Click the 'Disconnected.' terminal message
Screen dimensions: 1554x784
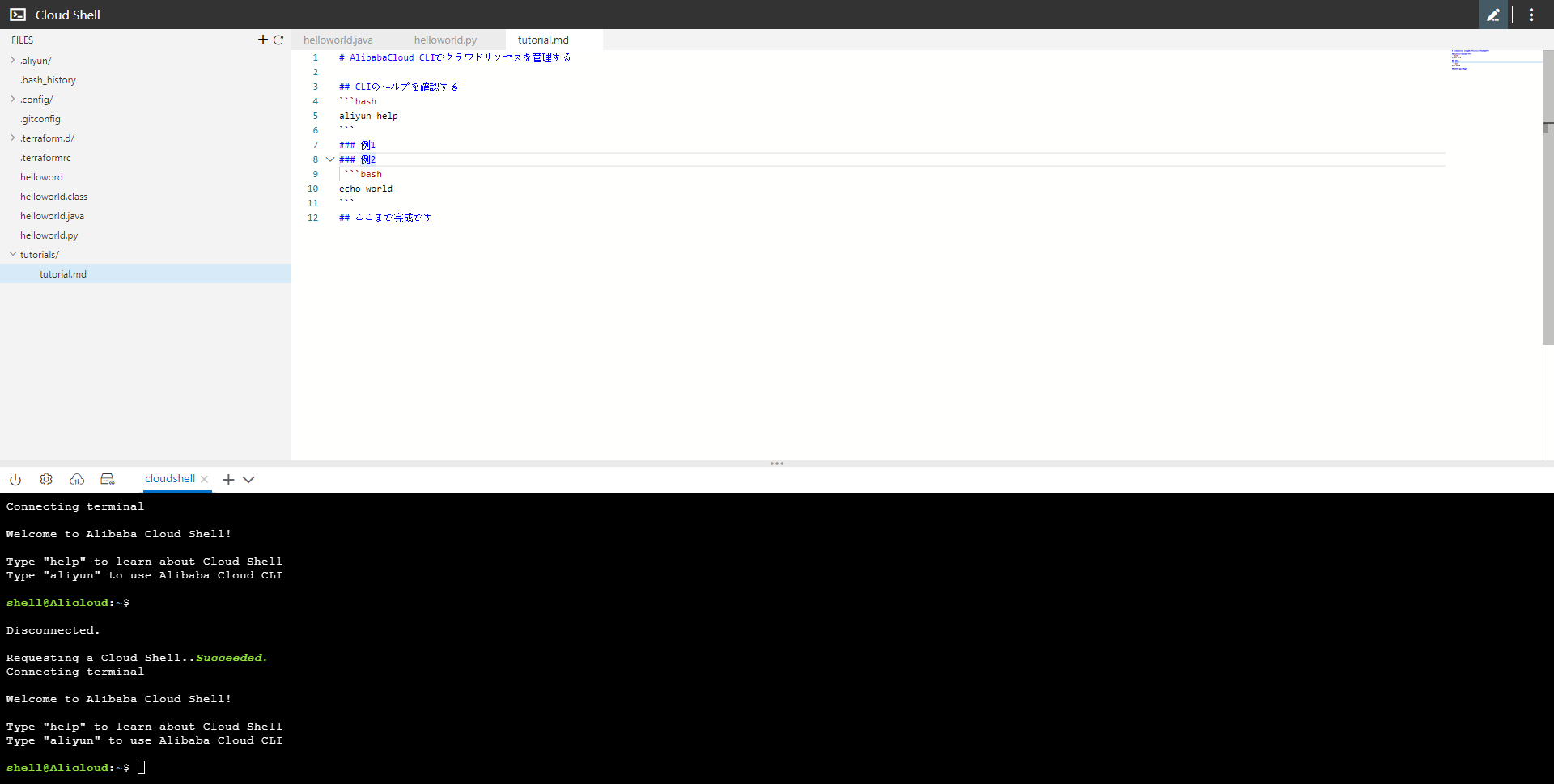[x=53, y=630]
